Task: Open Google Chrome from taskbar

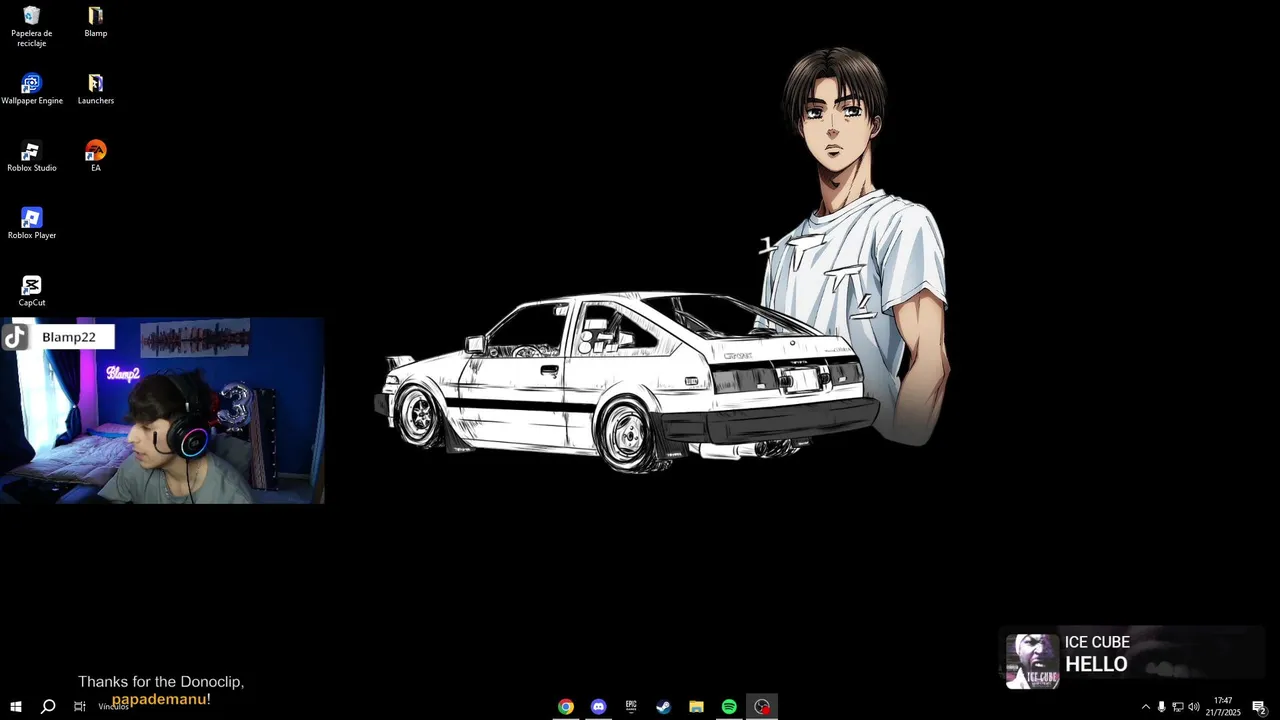Action: tap(566, 707)
